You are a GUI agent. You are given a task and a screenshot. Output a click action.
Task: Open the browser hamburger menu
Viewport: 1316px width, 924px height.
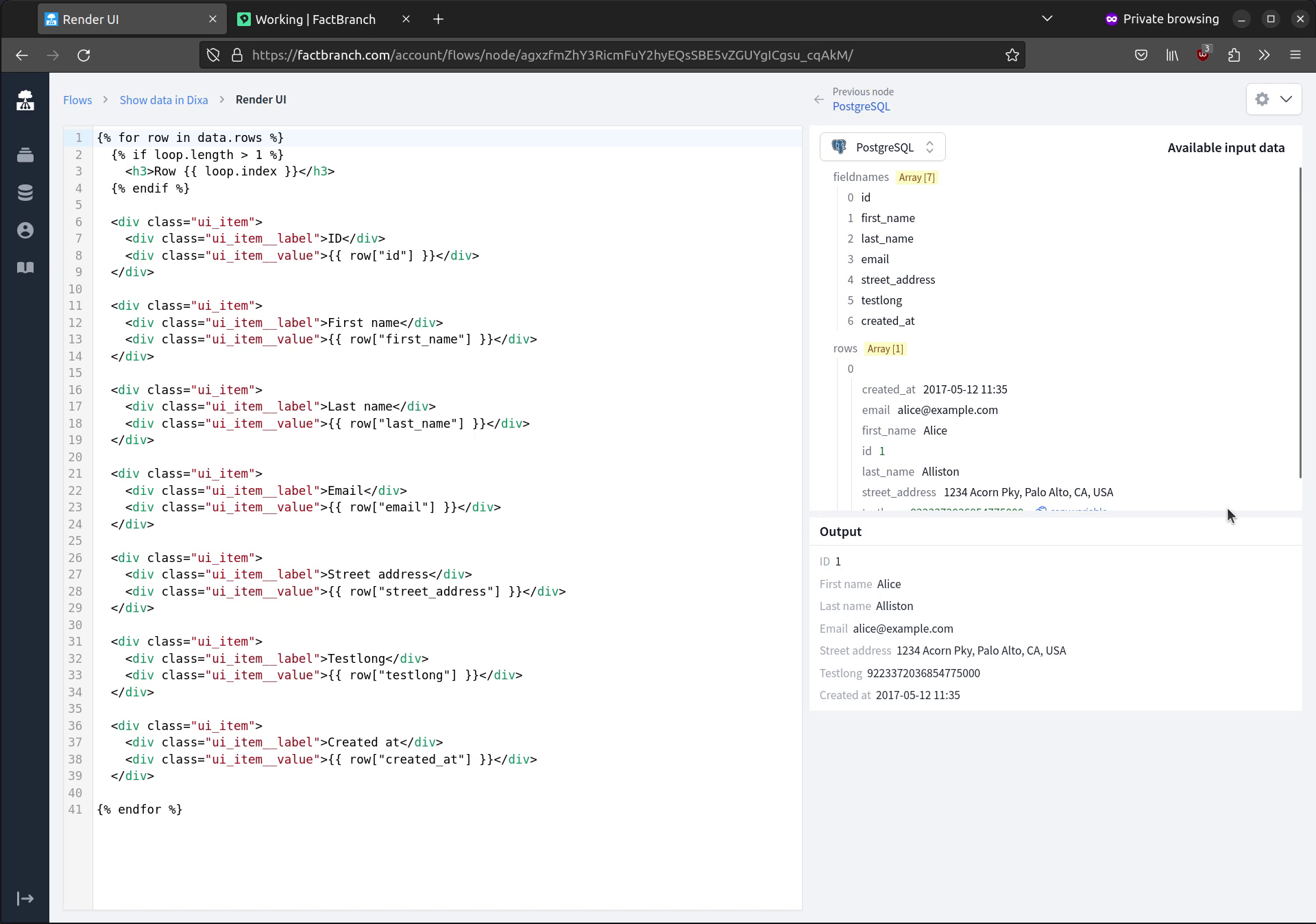[x=1296, y=55]
